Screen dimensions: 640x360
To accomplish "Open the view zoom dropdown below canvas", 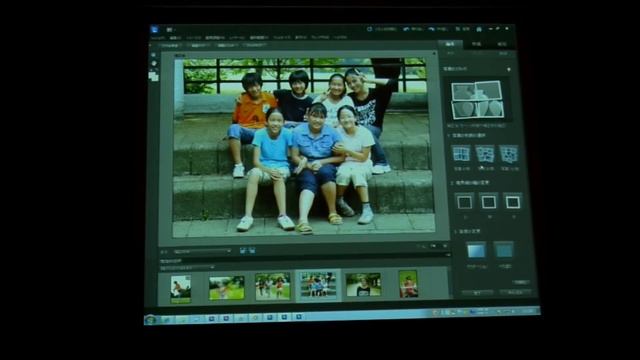I will tap(202, 251).
